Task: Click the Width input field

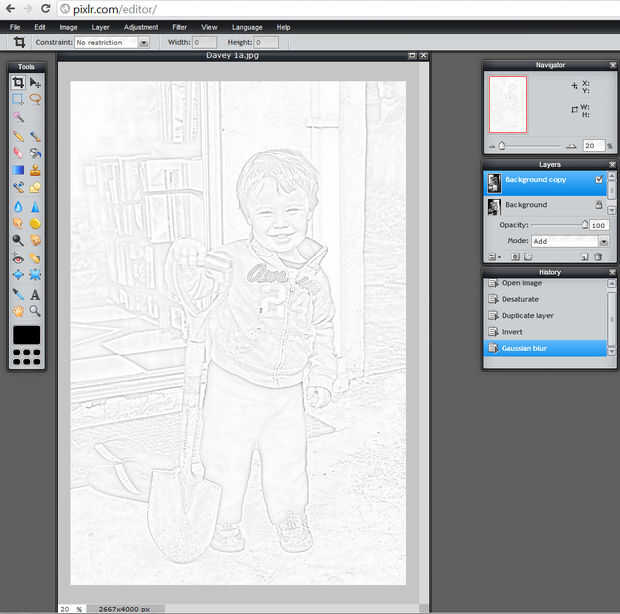Action: (204, 43)
